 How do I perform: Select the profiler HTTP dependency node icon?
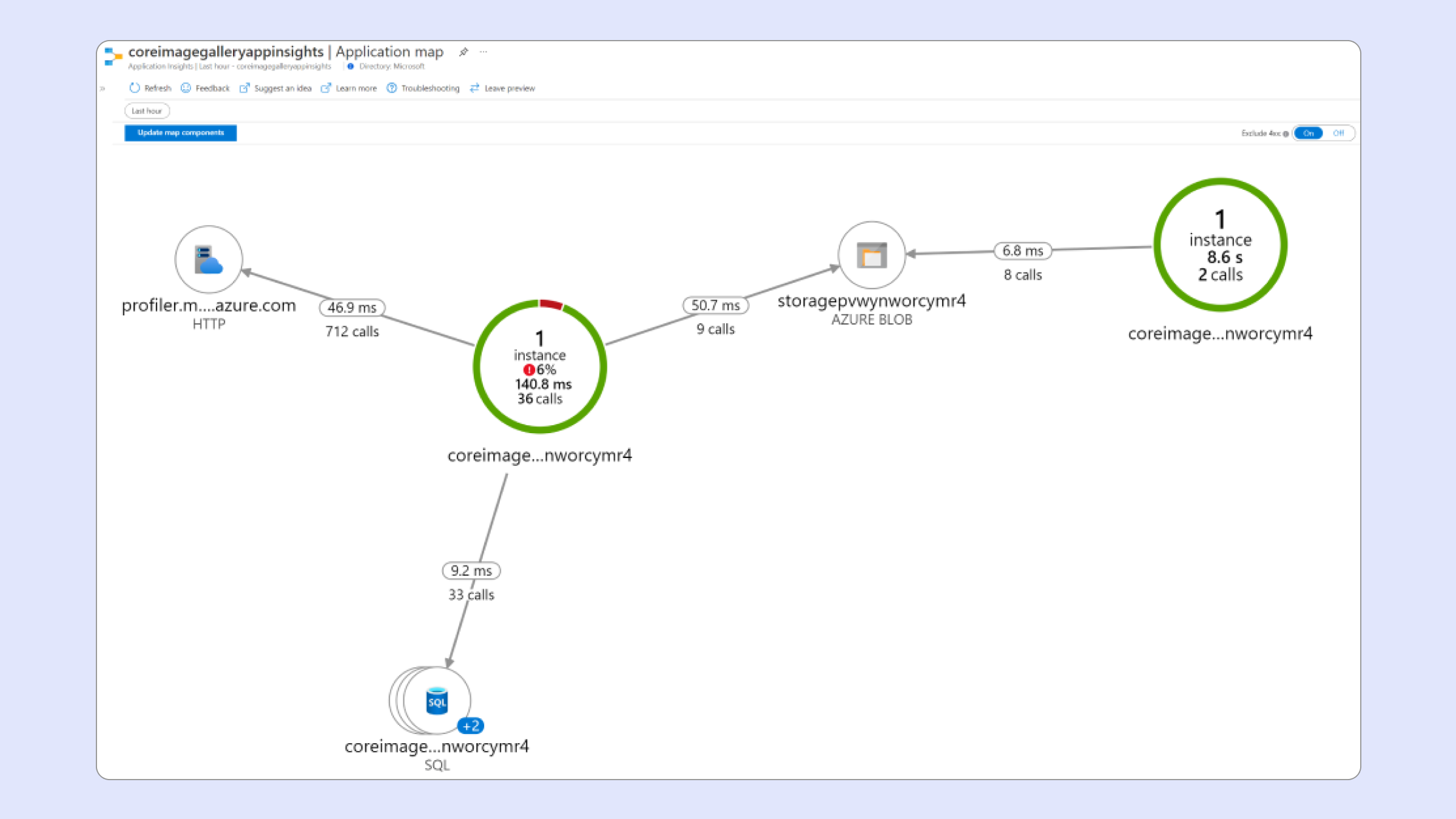pyautogui.click(x=209, y=260)
